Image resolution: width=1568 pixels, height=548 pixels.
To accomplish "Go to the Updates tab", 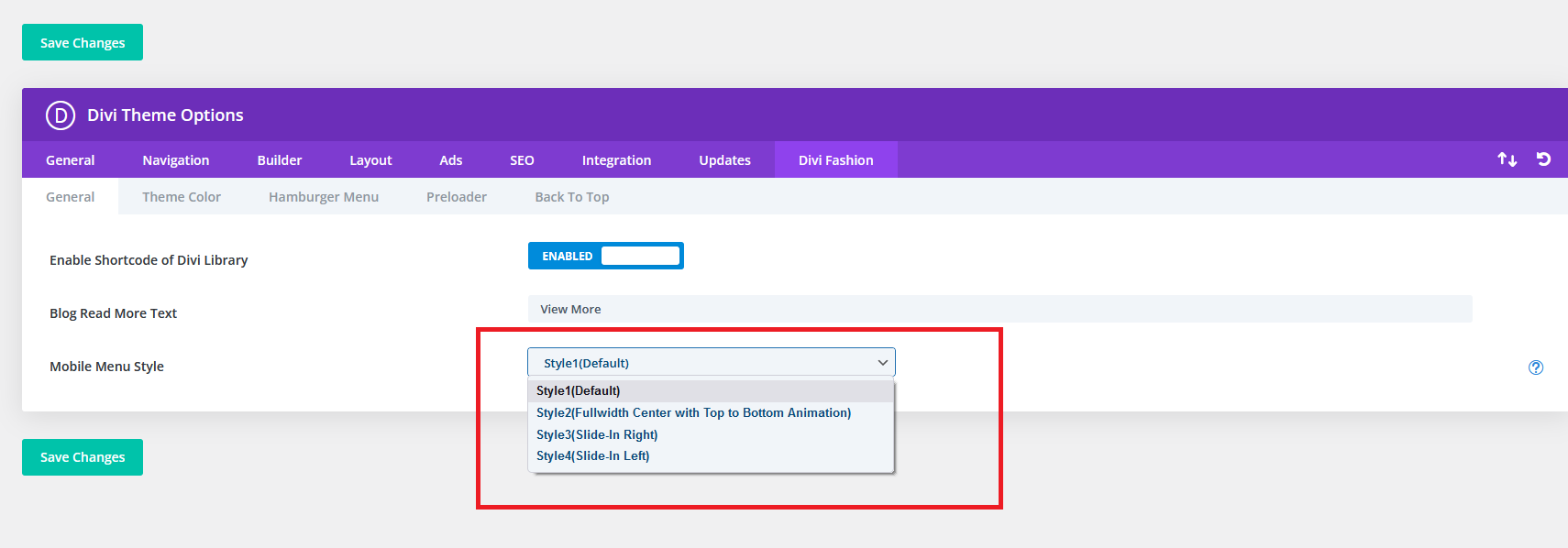I will [x=724, y=159].
